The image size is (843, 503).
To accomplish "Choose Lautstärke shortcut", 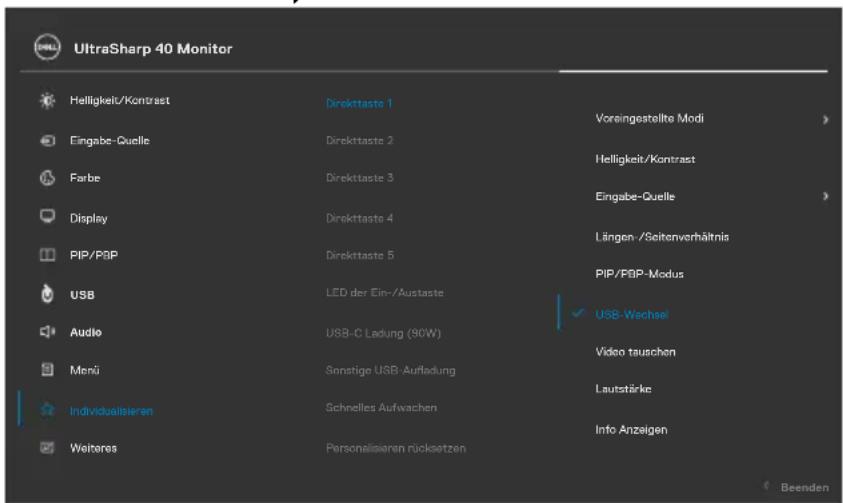I will (623, 389).
